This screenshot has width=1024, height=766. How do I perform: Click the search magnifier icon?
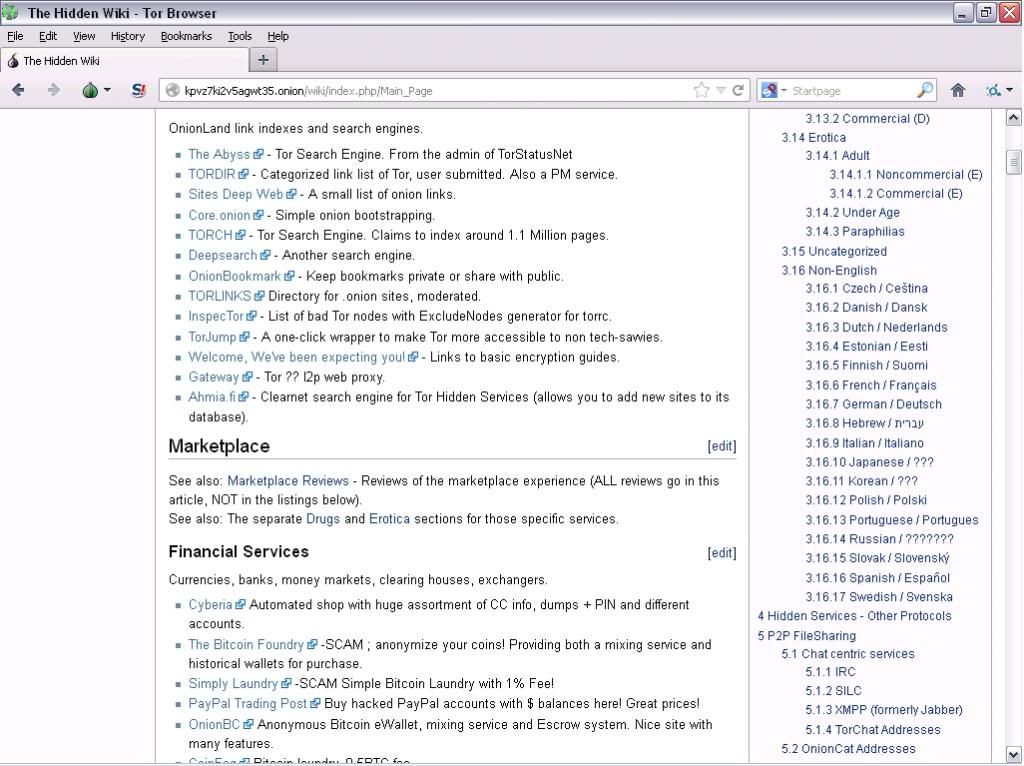click(x=925, y=90)
